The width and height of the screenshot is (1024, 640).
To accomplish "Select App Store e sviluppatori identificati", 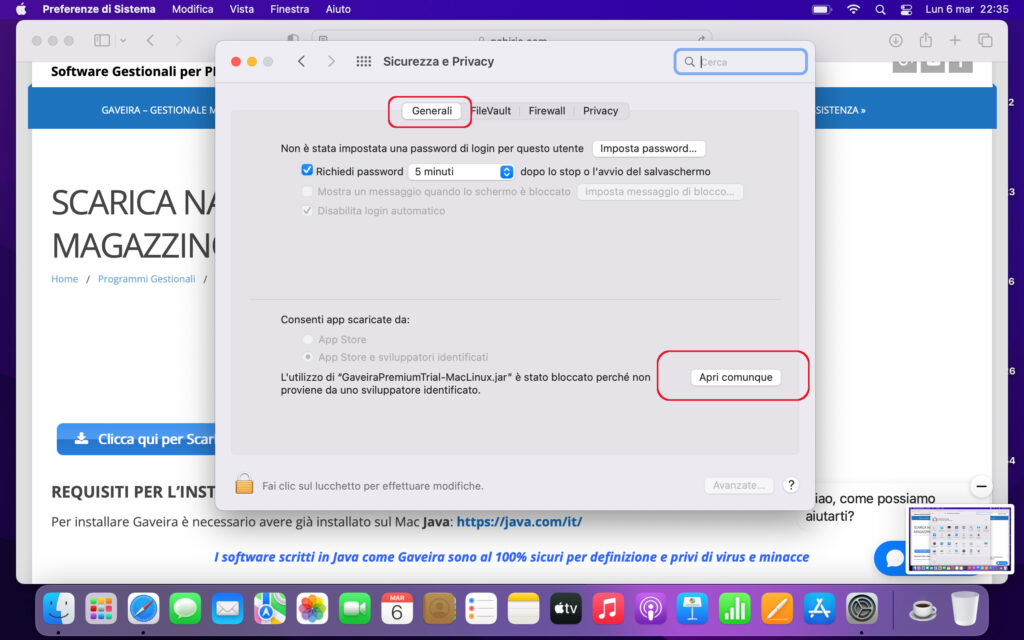I will [x=308, y=357].
